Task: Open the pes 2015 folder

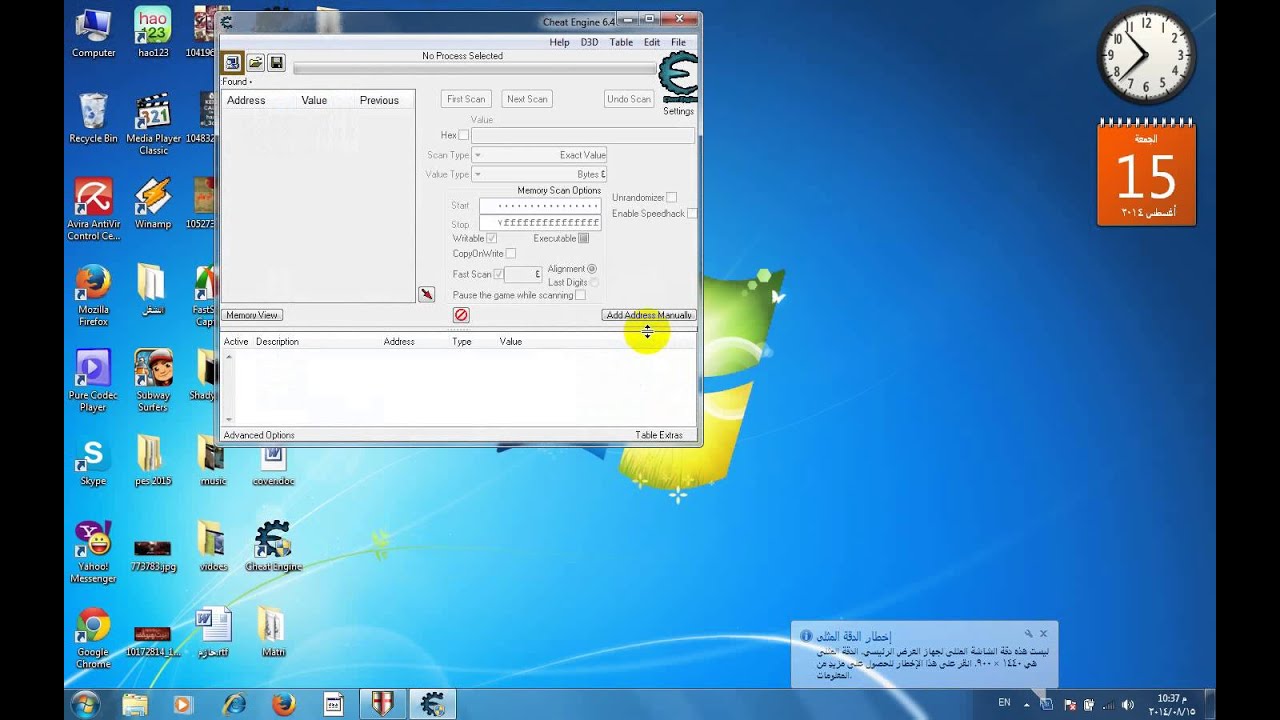Action: [153, 461]
